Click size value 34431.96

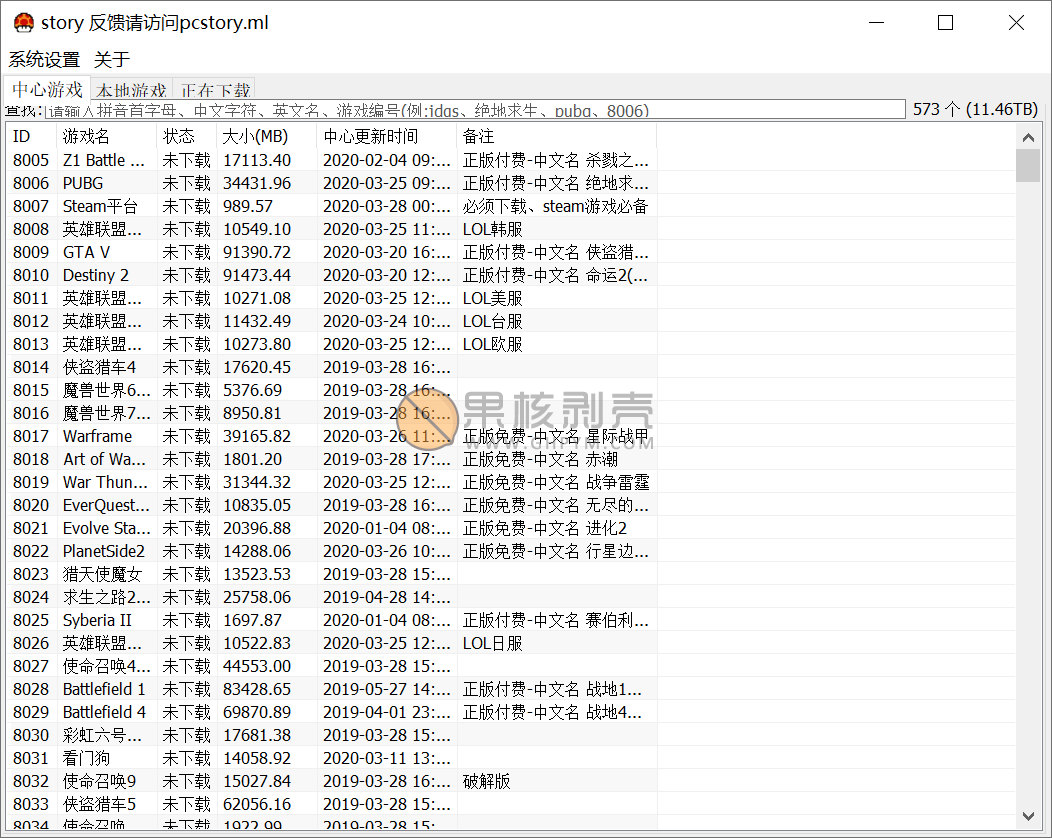[257, 183]
